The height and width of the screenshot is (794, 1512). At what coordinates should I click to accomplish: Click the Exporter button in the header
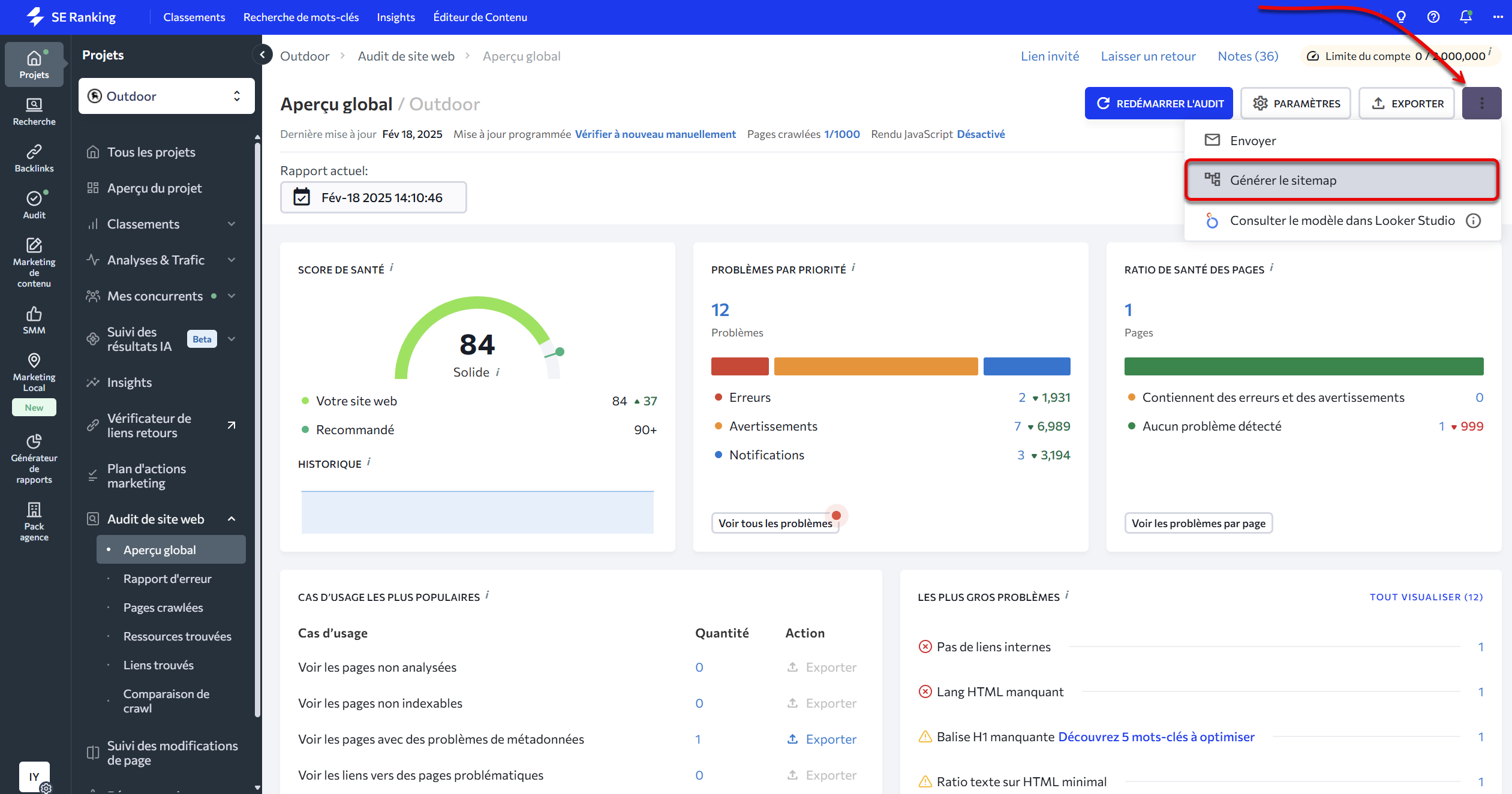1407,103
